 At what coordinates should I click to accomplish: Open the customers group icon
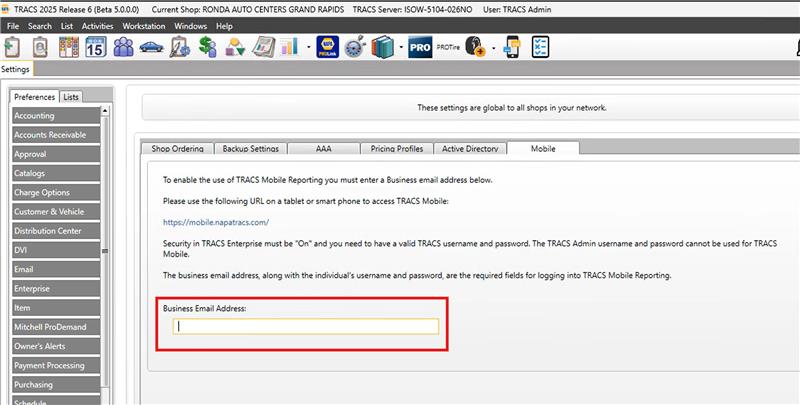pyautogui.click(x=123, y=47)
